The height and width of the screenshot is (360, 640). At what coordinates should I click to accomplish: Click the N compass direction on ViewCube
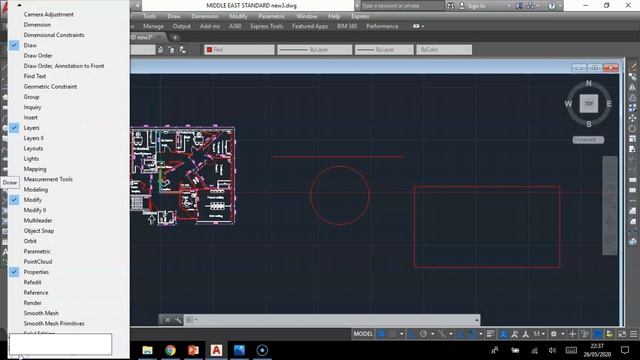coord(589,83)
